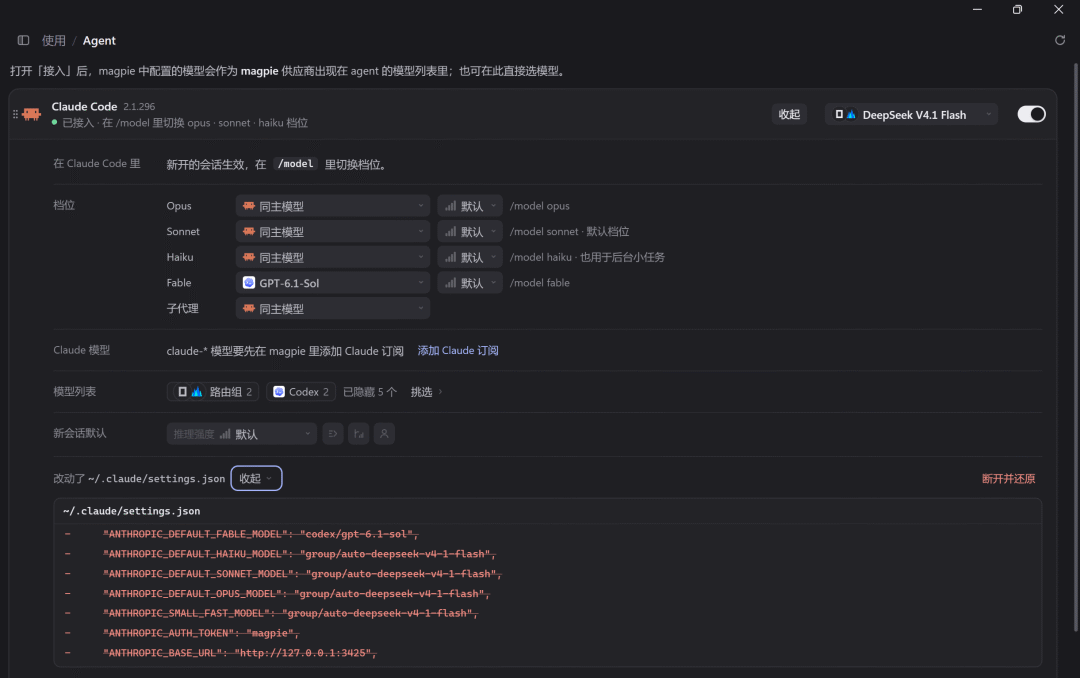Click the 路由组 2 model chip

(x=213, y=392)
